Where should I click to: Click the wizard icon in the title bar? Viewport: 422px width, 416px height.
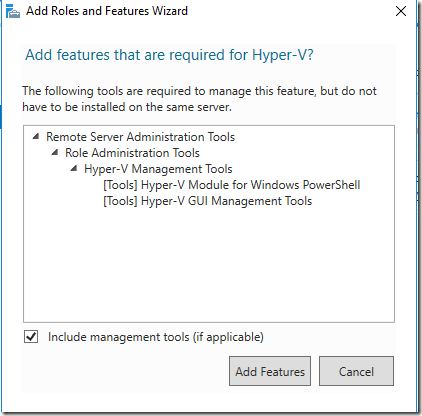click(13, 12)
